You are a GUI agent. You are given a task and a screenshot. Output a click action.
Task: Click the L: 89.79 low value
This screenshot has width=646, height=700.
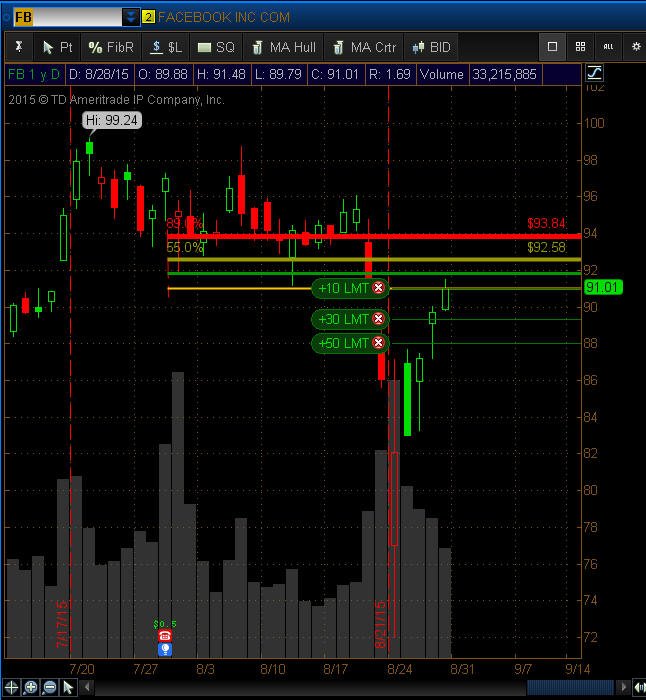point(278,74)
